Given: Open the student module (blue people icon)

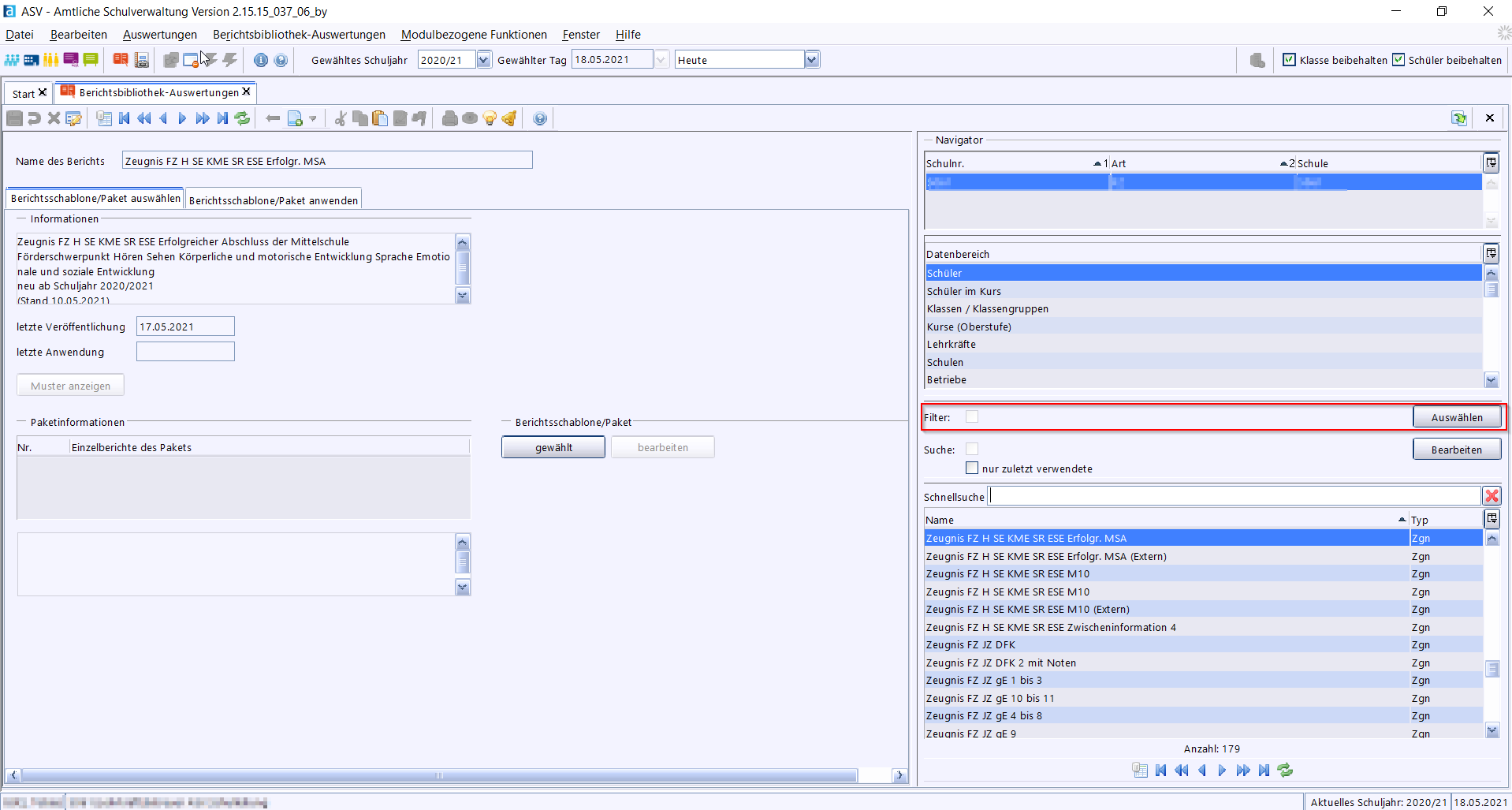Looking at the screenshot, I should click(x=12, y=60).
